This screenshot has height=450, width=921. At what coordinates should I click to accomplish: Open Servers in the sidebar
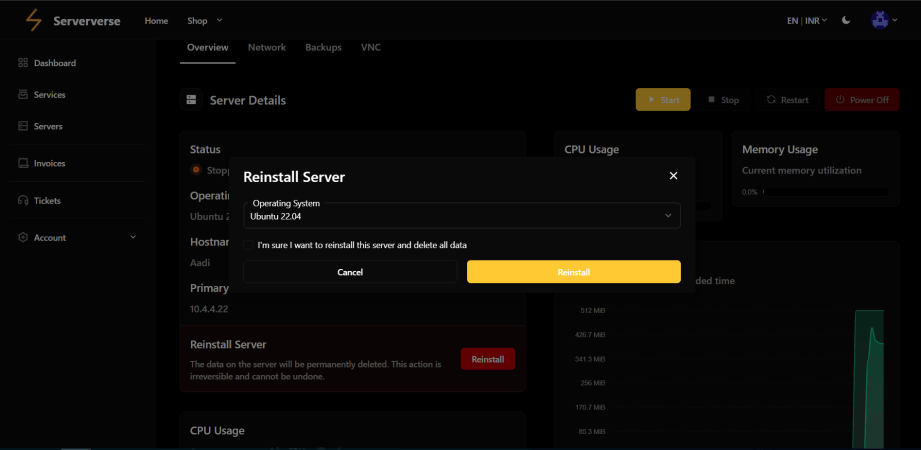coord(41,126)
